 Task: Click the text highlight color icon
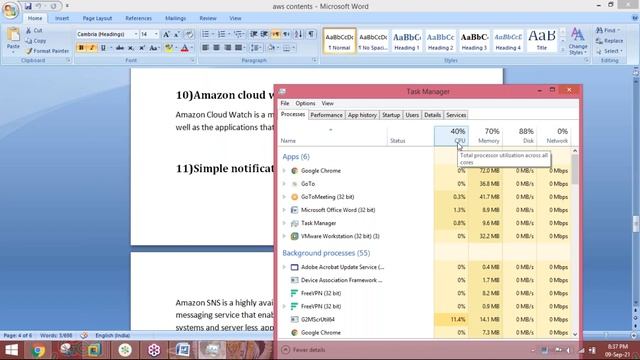click(169, 48)
